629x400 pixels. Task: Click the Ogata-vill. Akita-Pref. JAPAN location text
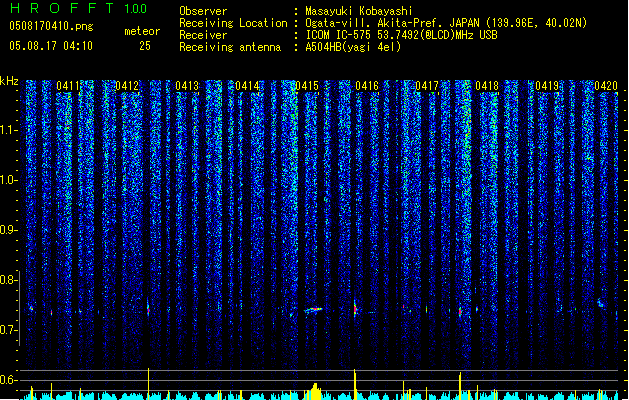[393, 23]
